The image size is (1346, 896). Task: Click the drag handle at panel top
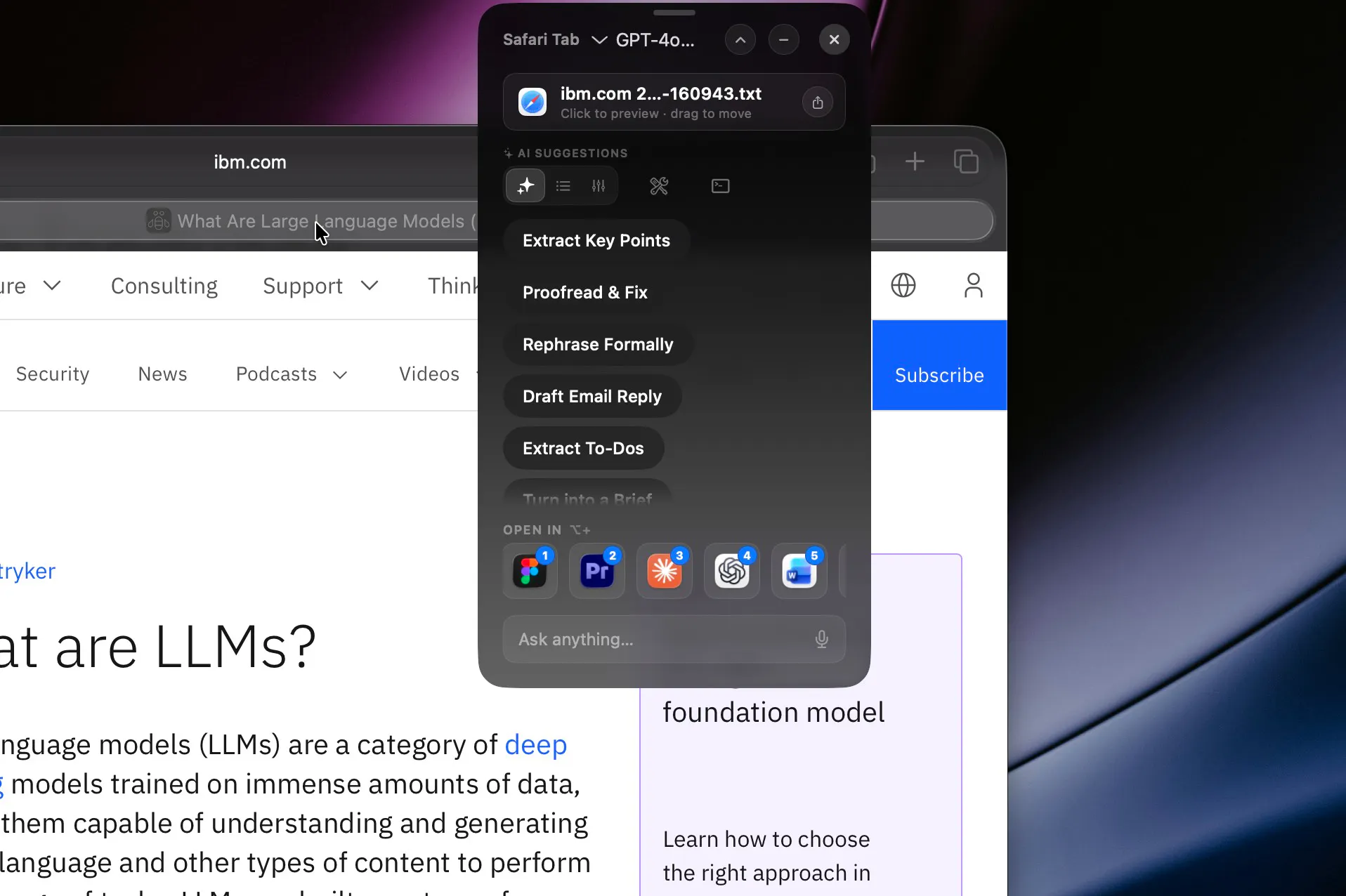click(x=674, y=13)
